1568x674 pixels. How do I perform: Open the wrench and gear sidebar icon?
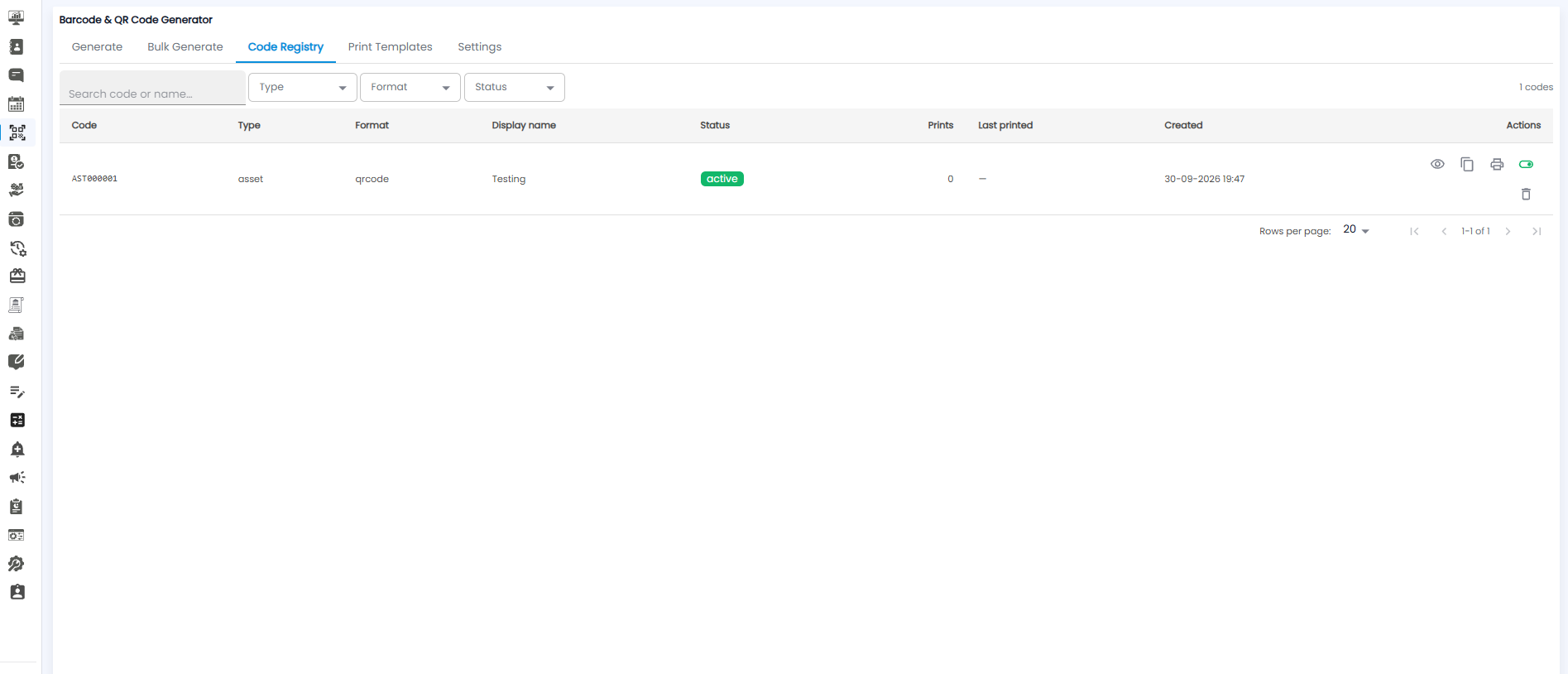pyautogui.click(x=17, y=564)
